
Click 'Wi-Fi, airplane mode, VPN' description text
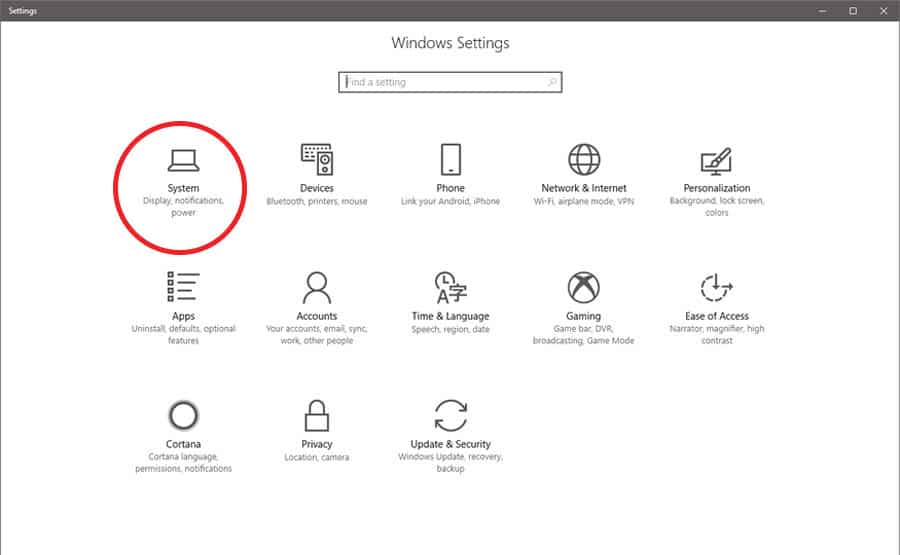(584, 202)
